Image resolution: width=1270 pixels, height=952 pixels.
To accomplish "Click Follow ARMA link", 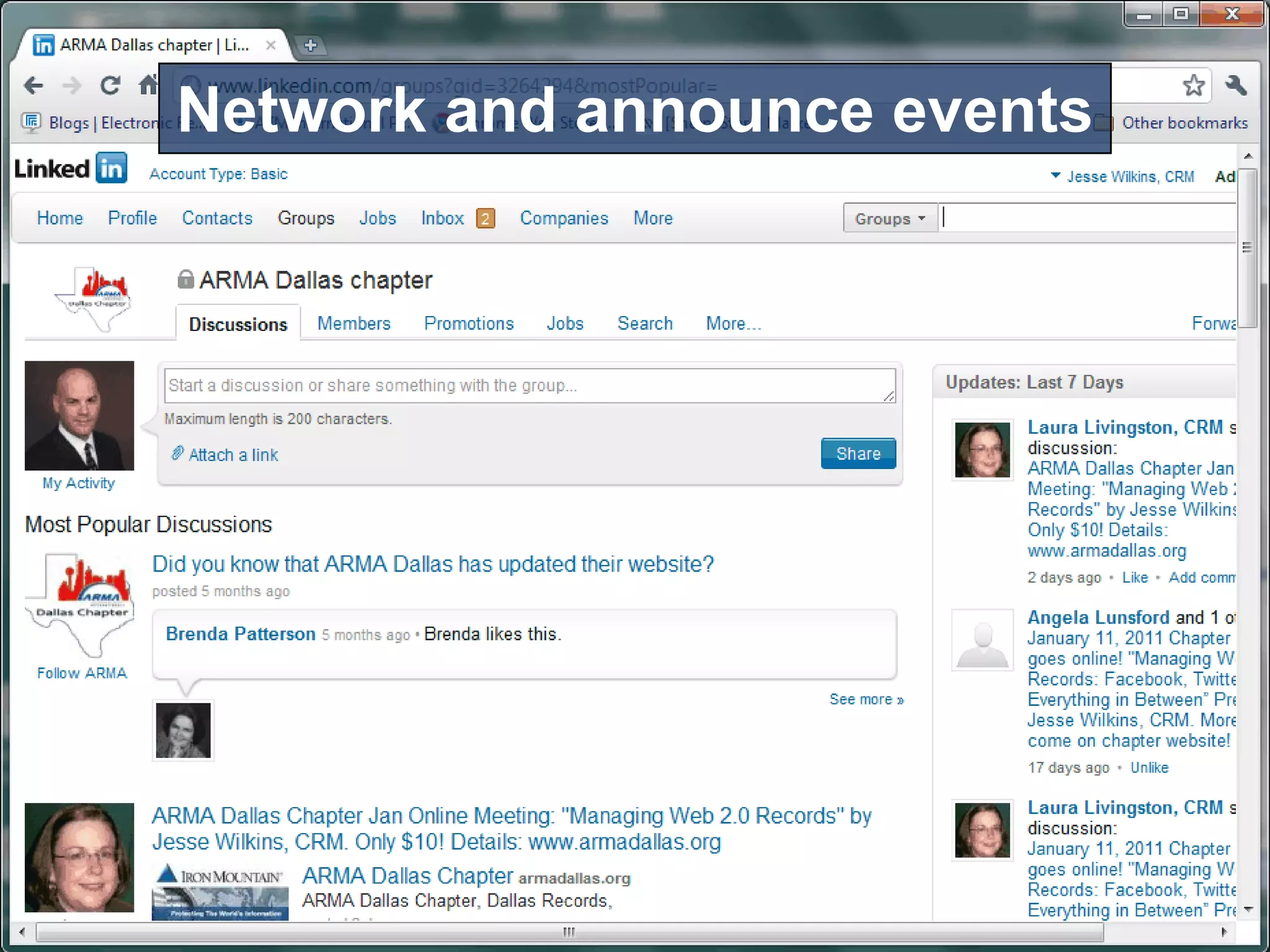I will point(82,673).
